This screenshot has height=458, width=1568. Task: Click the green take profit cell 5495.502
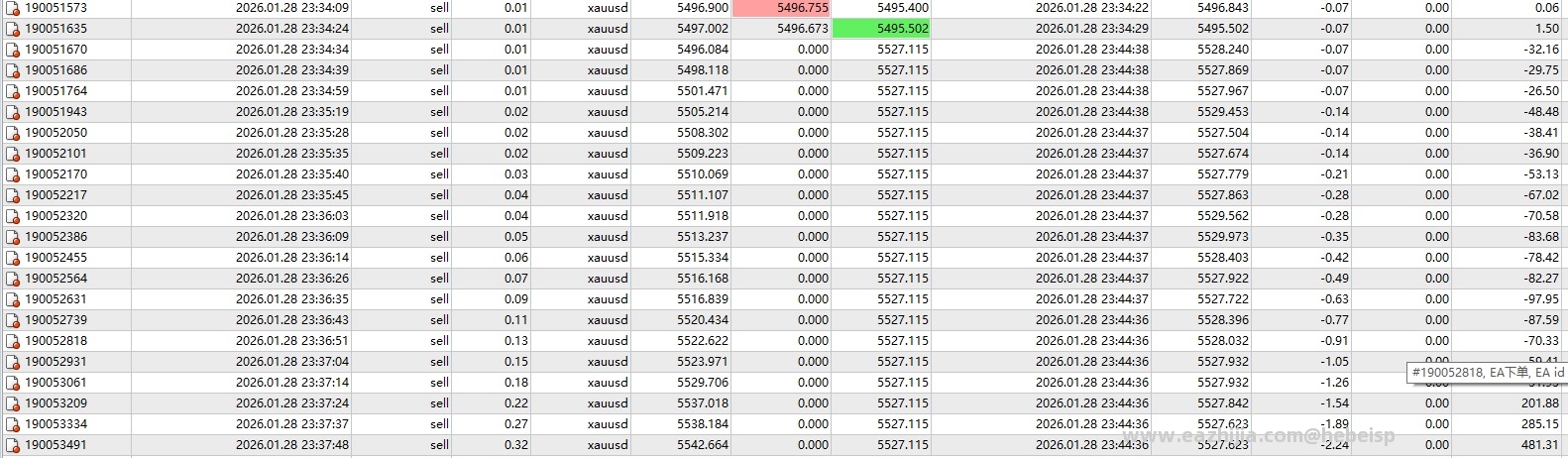[x=881, y=29]
